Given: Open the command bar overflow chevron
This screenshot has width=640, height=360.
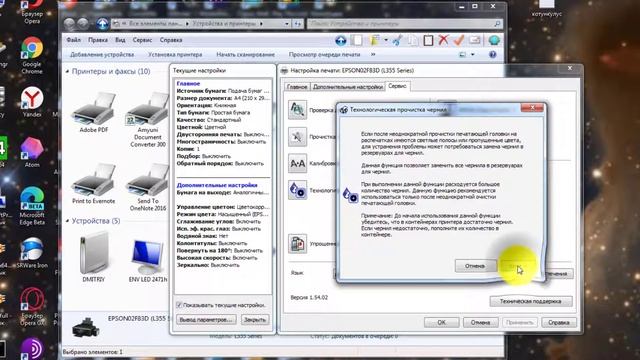Looking at the screenshot, I should click(x=373, y=54).
